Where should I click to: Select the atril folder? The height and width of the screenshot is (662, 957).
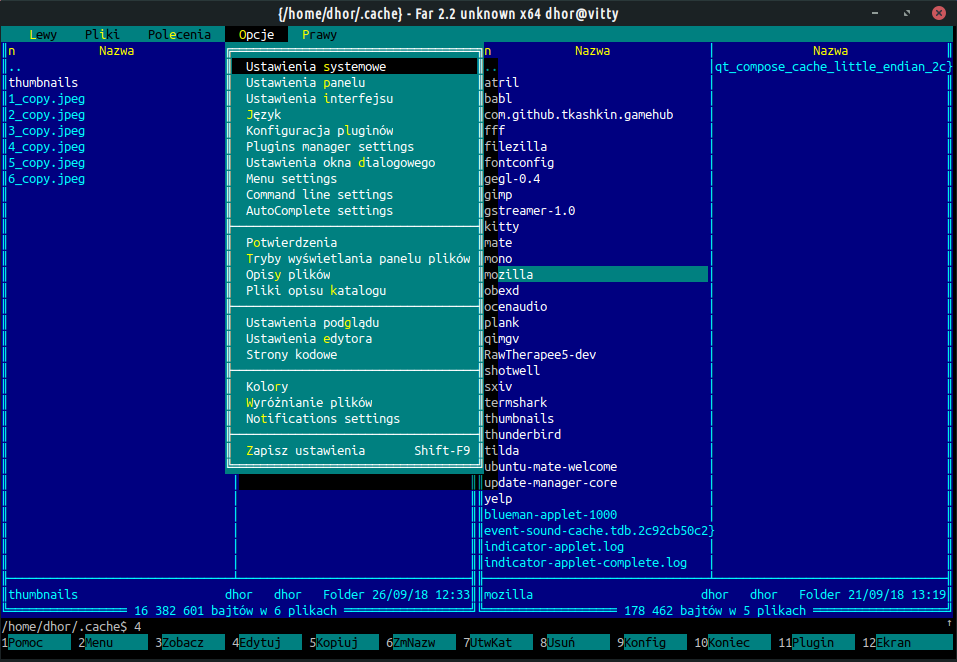click(x=502, y=82)
